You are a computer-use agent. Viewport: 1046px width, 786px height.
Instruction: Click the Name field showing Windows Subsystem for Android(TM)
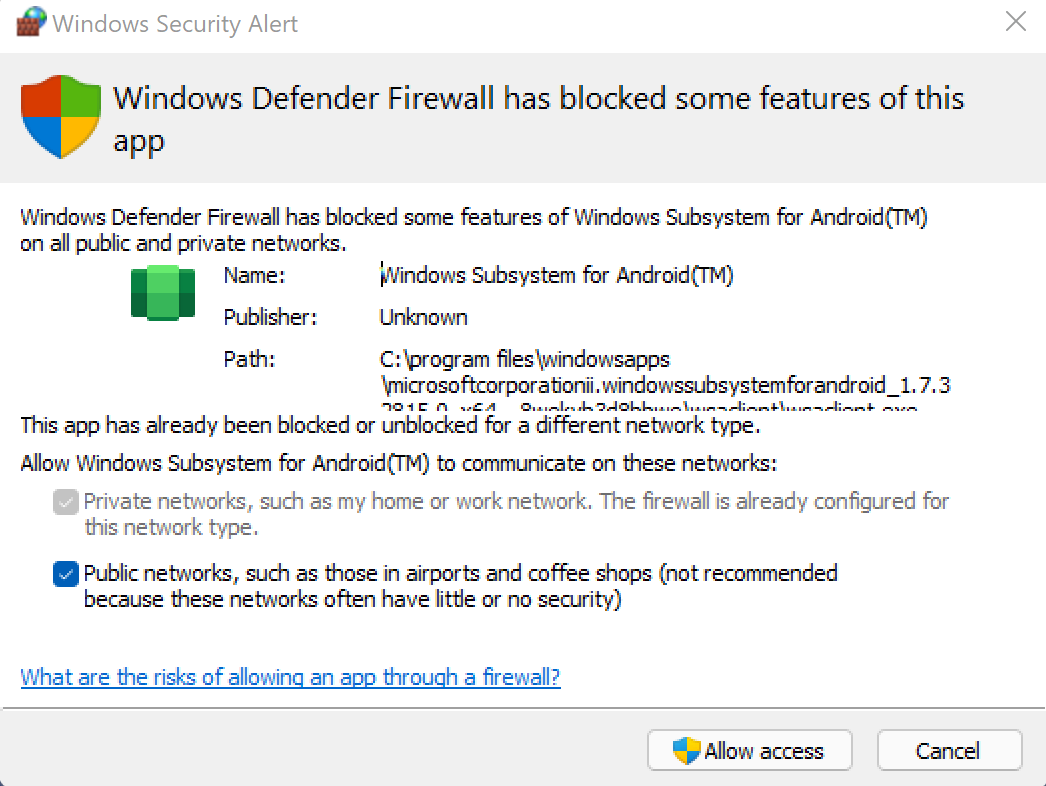[556, 275]
